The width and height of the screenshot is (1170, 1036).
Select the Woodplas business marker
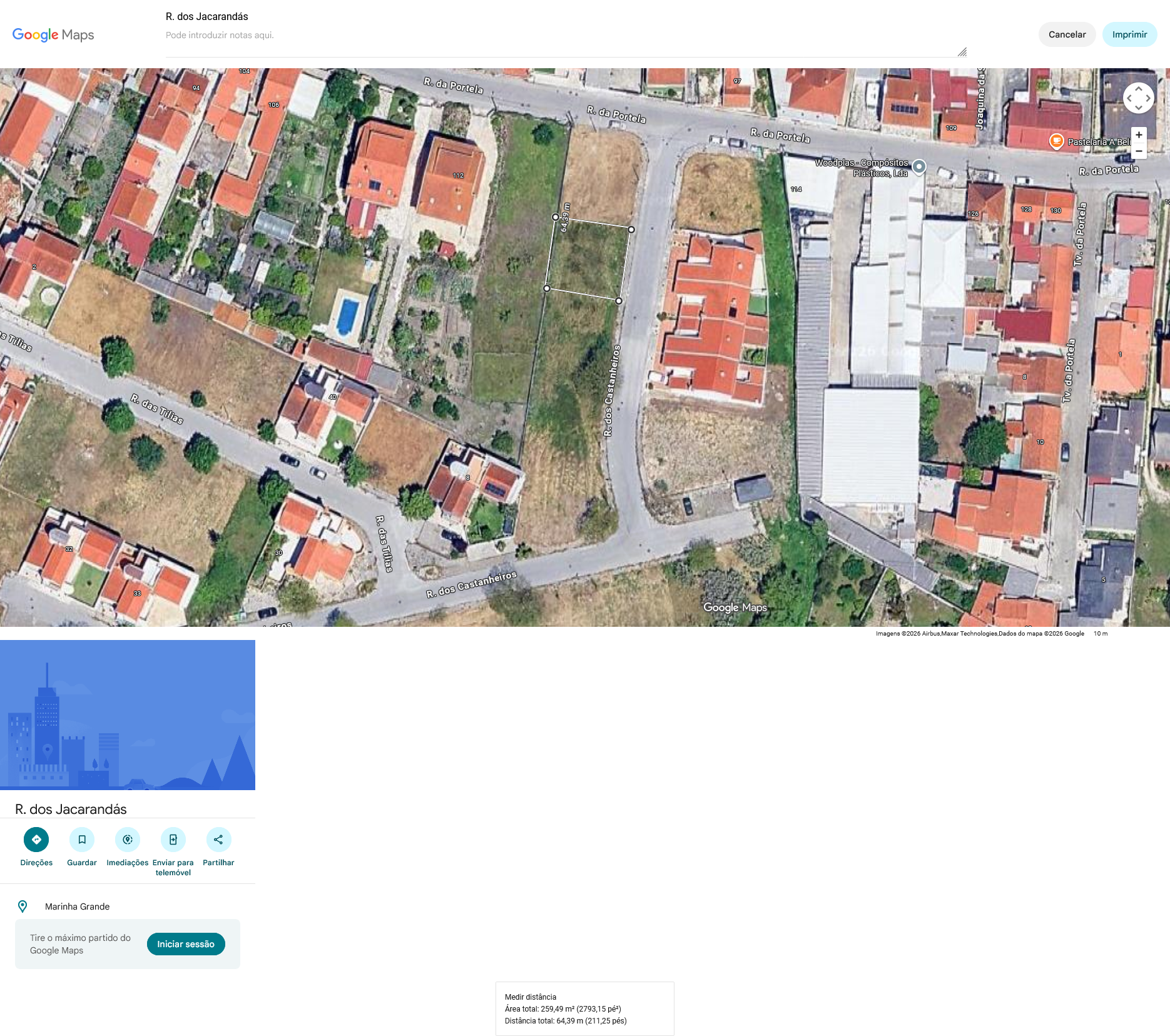point(918,166)
